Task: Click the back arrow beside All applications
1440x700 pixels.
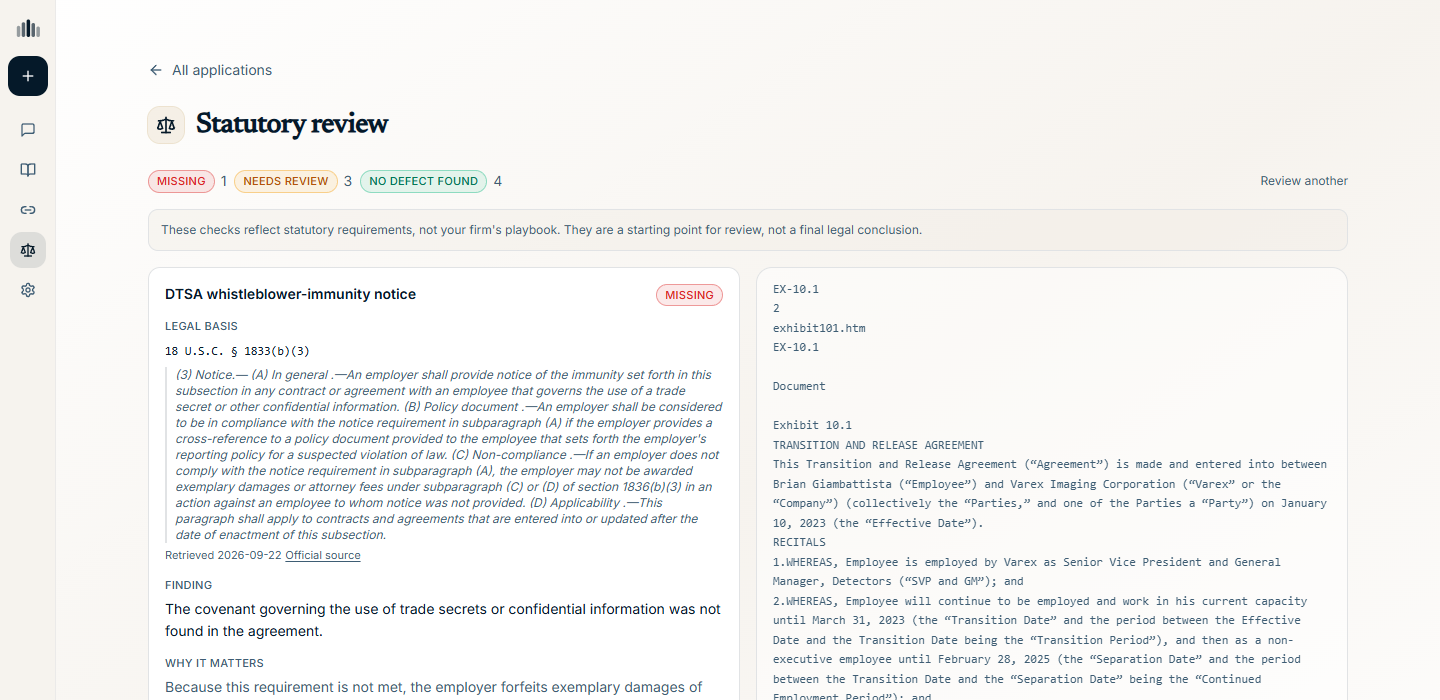Action: [x=155, y=70]
